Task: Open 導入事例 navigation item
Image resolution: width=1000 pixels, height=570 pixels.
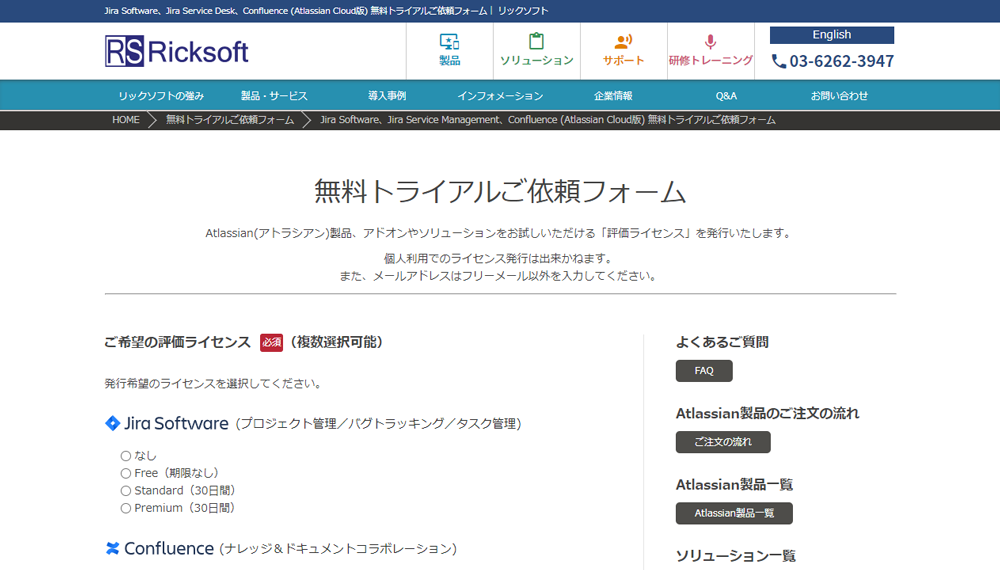Action: coord(387,96)
